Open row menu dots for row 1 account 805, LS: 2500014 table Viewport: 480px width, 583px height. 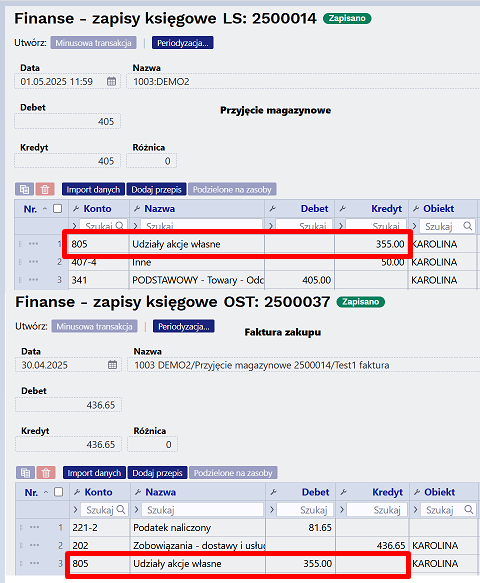(x=33, y=244)
